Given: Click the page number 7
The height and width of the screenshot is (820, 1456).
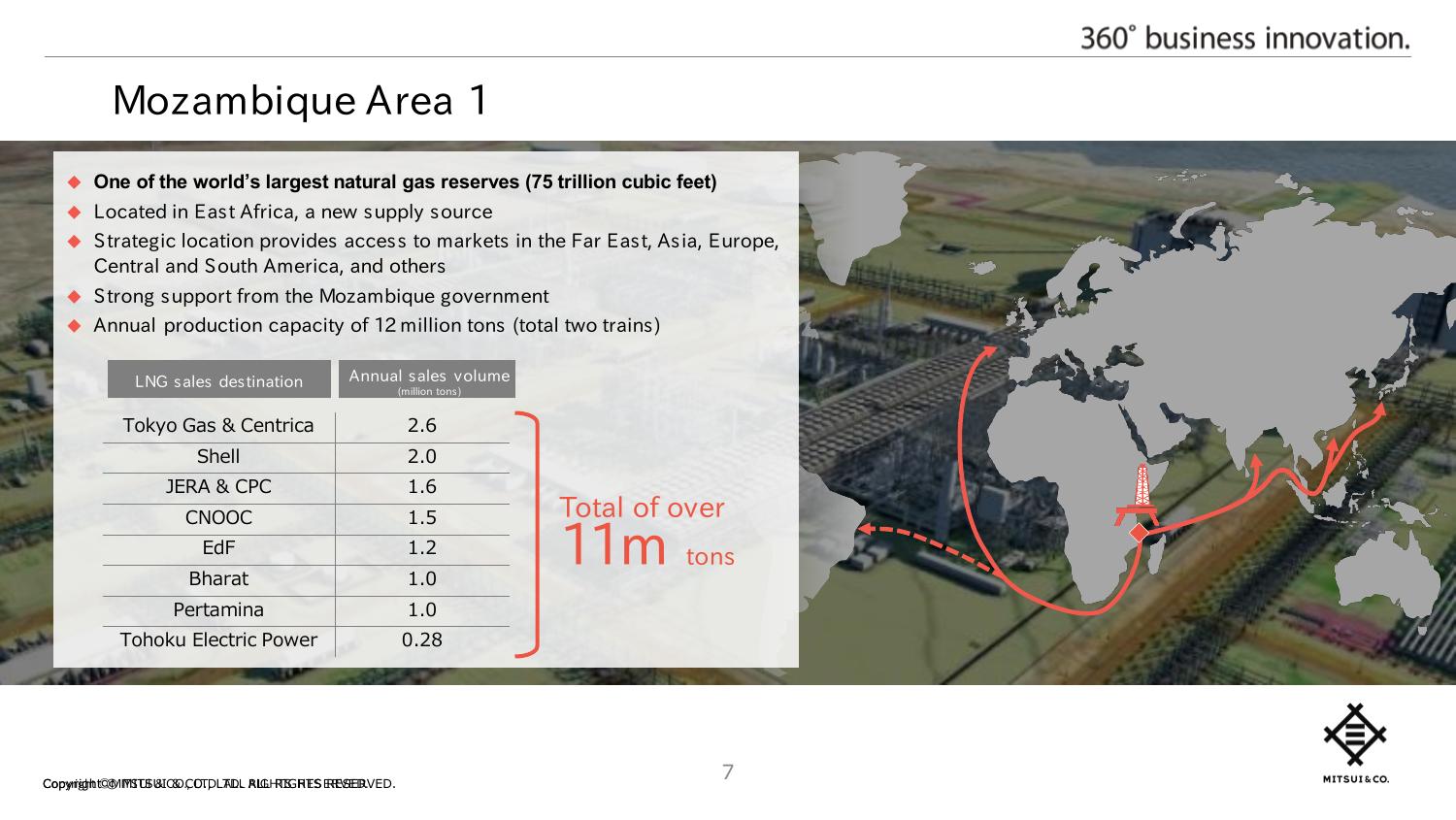Looking at the screenshot, I should (728, 772).
